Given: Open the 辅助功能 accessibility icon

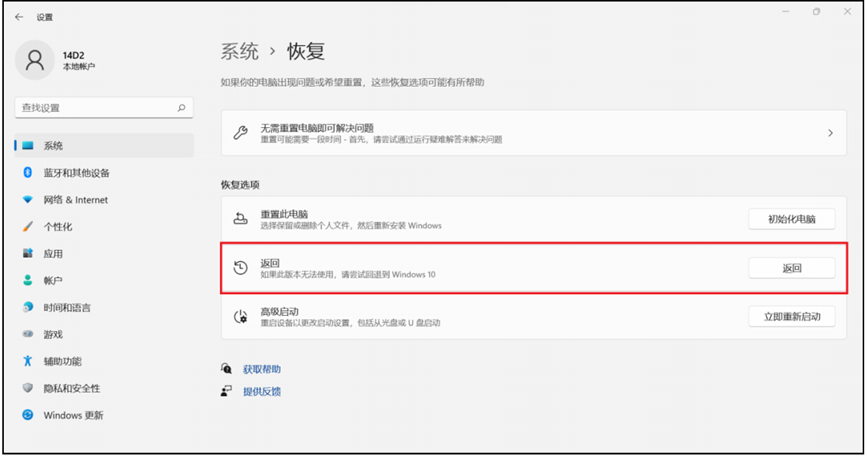Looking at the screenshot, I should (x=28, y=361).
